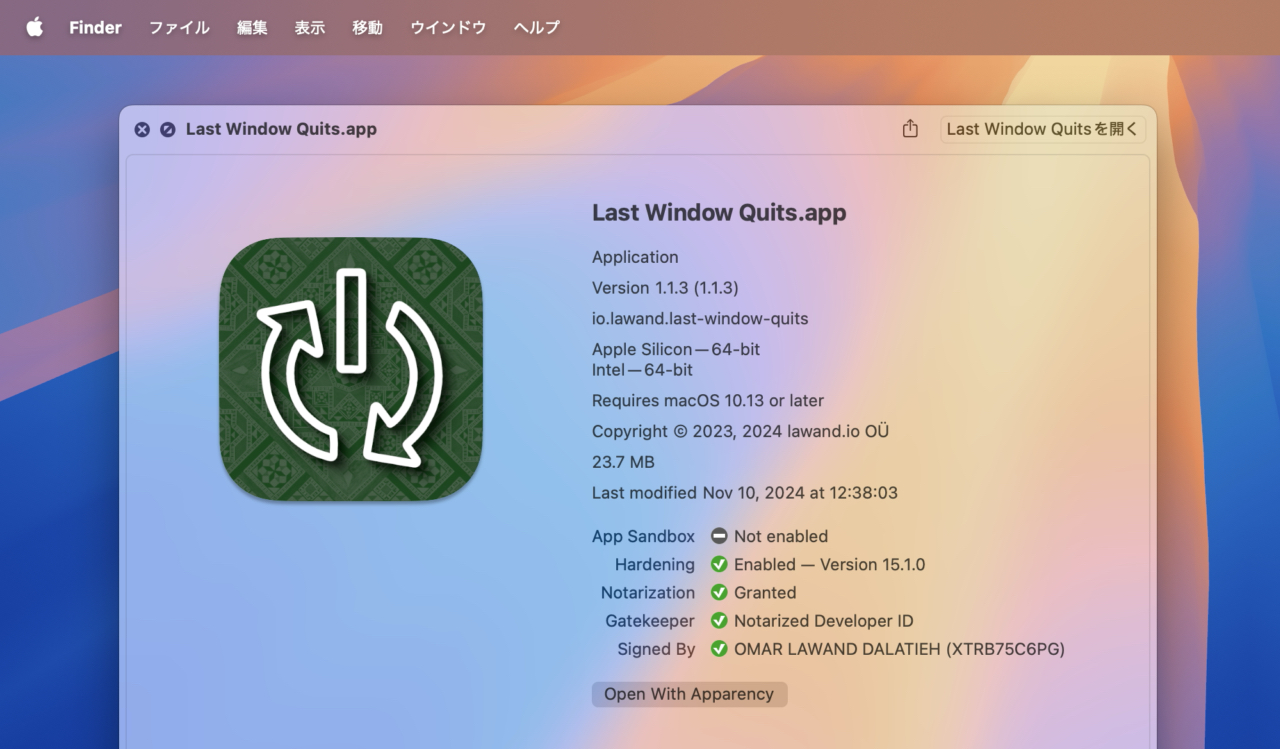Click the 'Requires macOS 10.13 or later' text

click(708, 401)
